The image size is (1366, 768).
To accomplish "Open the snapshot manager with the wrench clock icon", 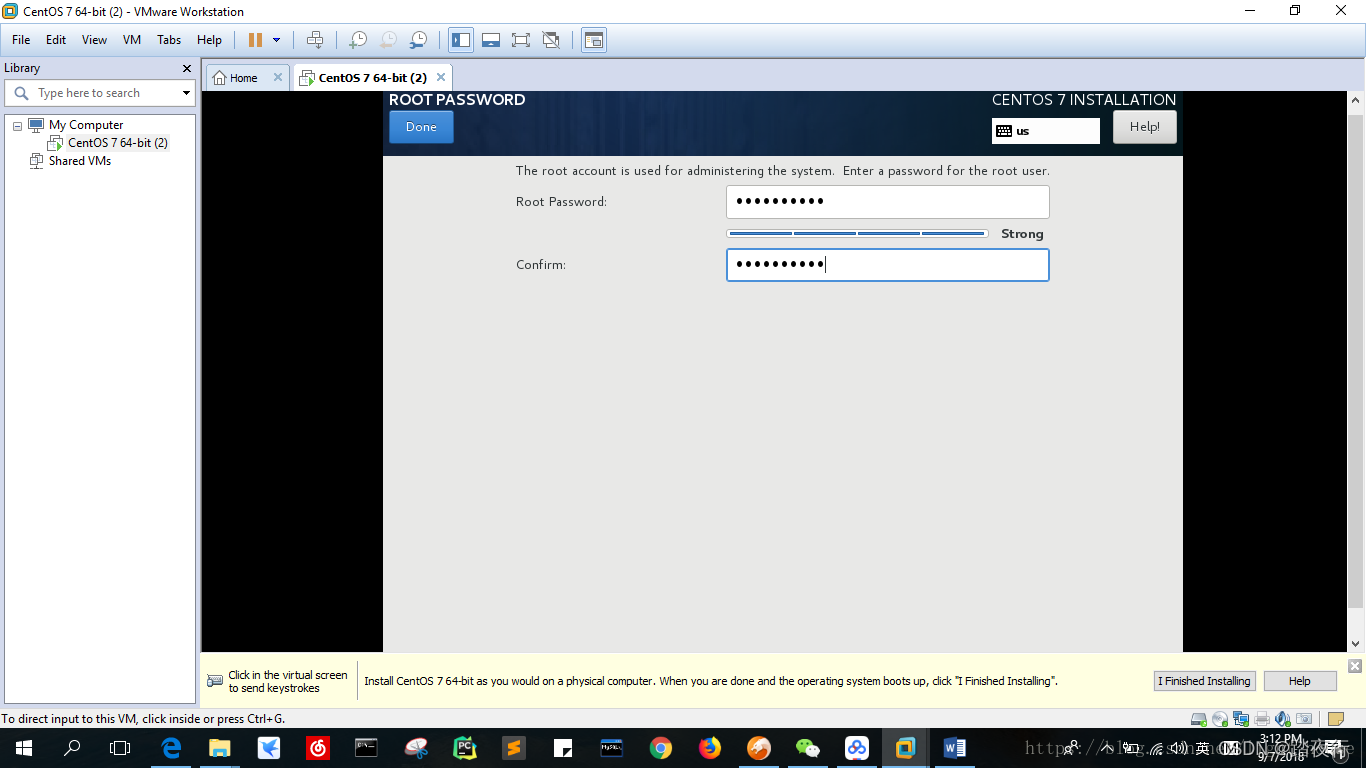I will tap(419, 40).
